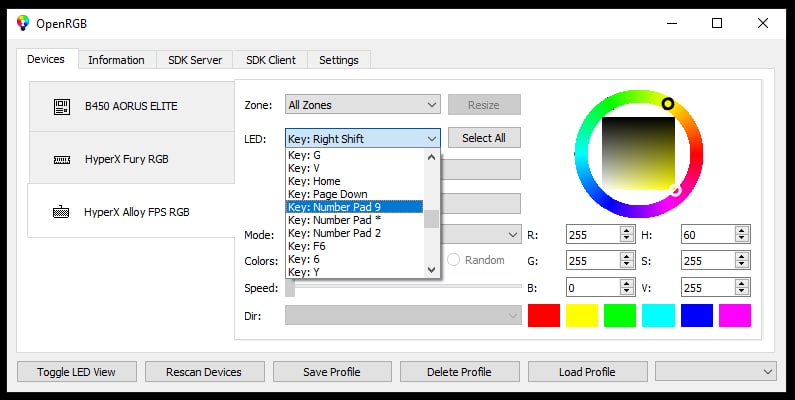
Task: Open the Dir direction dropdown
Action: click(x=403, y=316)
